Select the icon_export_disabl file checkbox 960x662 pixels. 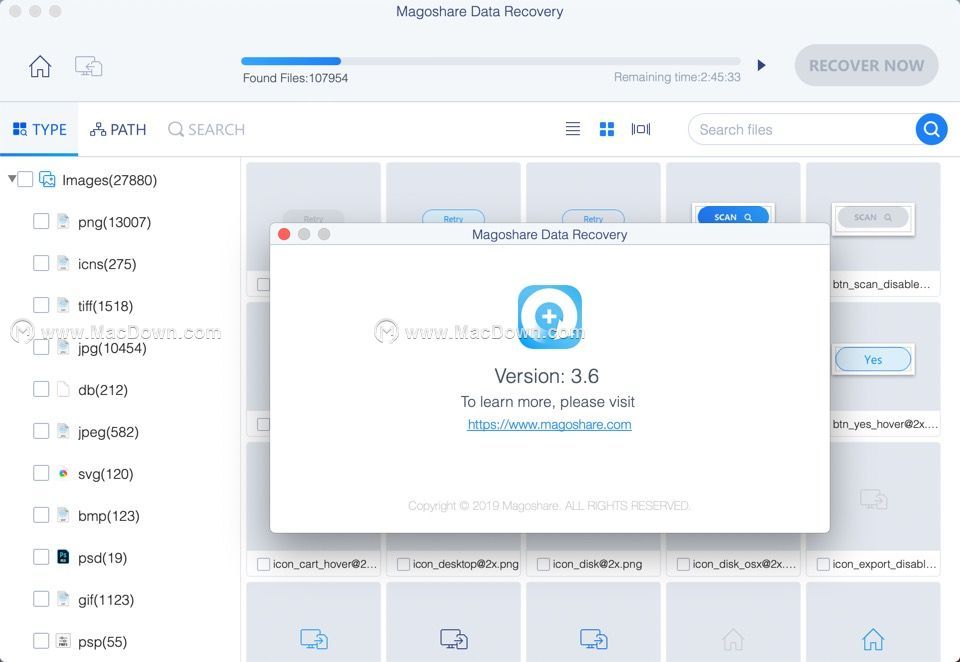tap(823, 564)
